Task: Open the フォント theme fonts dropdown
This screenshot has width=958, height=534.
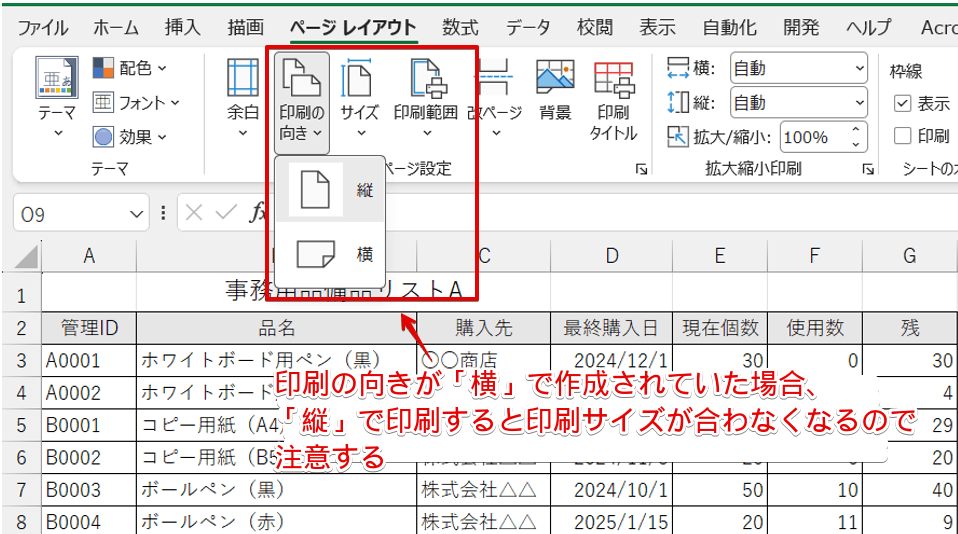Action: (x=136, y=103)
